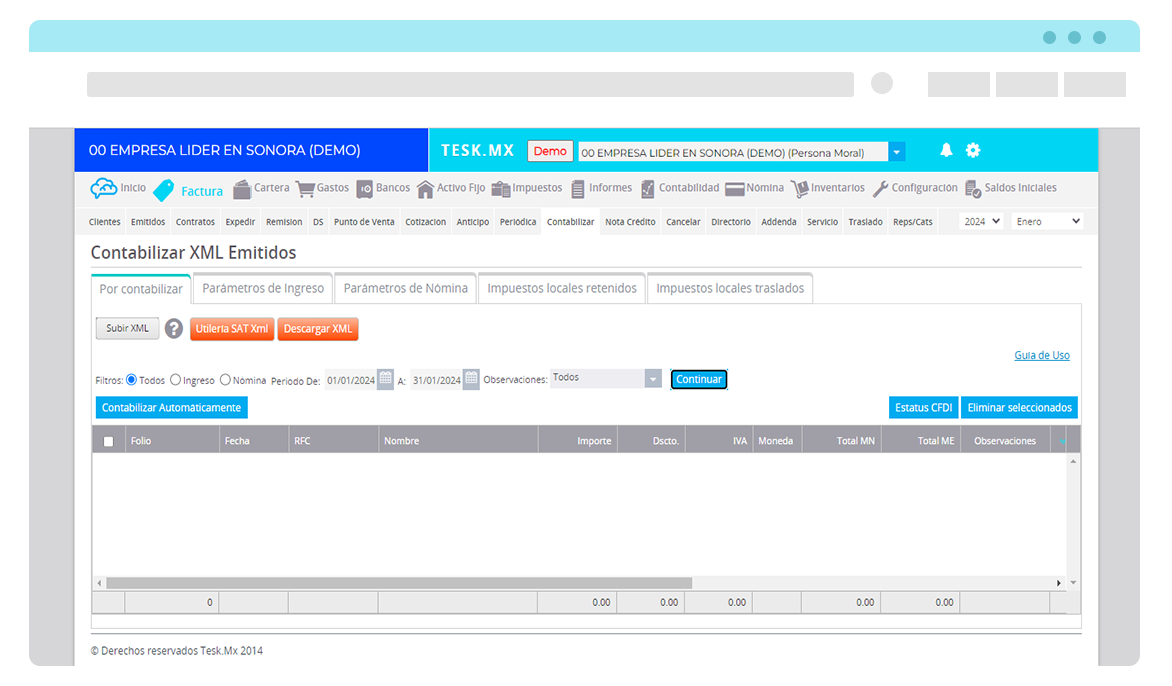Click the Bancos module icon
This screenshot has height=686, width=1172.
click(x=366, y=188)
